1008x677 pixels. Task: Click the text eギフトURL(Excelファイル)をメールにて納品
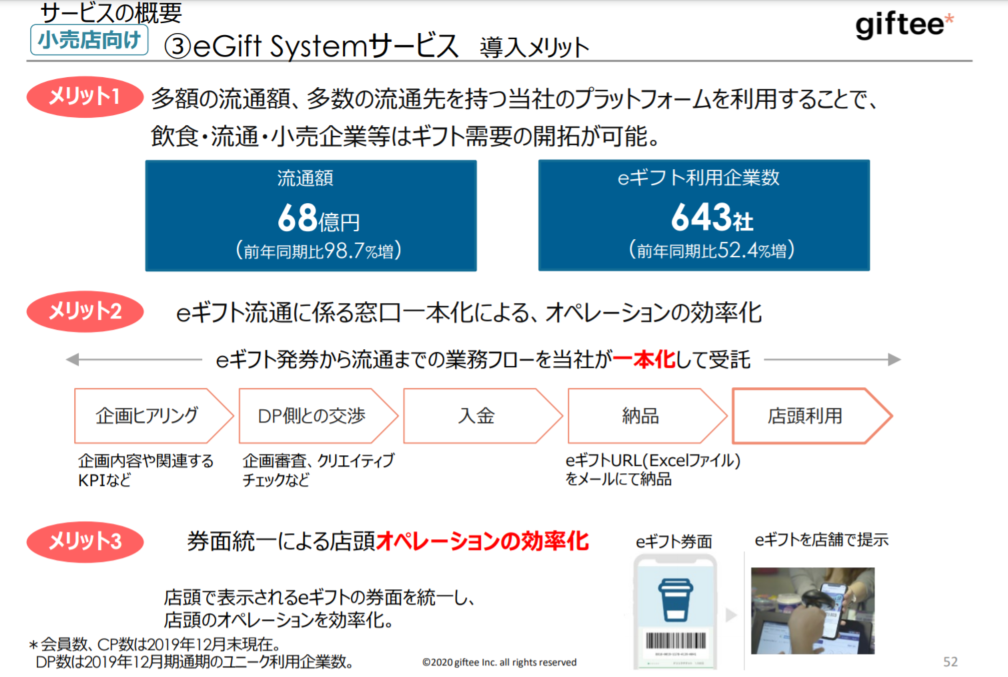click(653, 470)
